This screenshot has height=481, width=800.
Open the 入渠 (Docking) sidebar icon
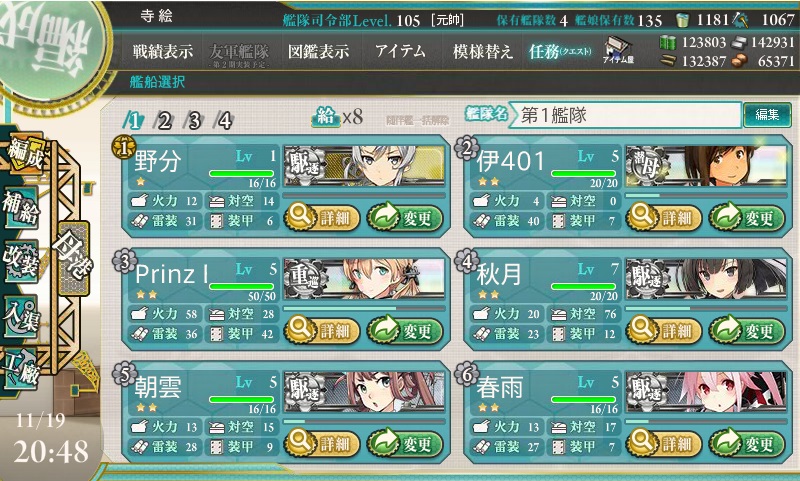[x=21, y=315]
